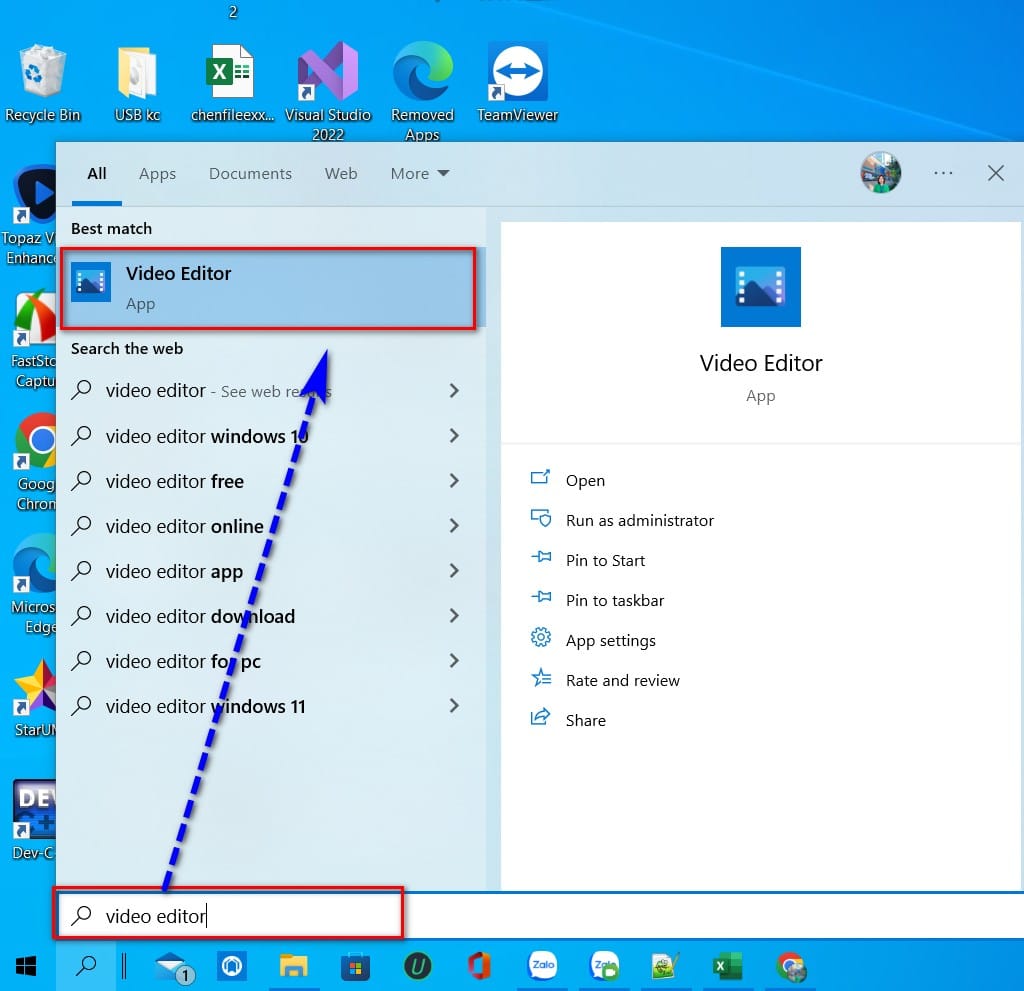Expand arrow for 'video editor windows 11'
The width and height of the screenshot is (1024, 991).
point(454,706)
